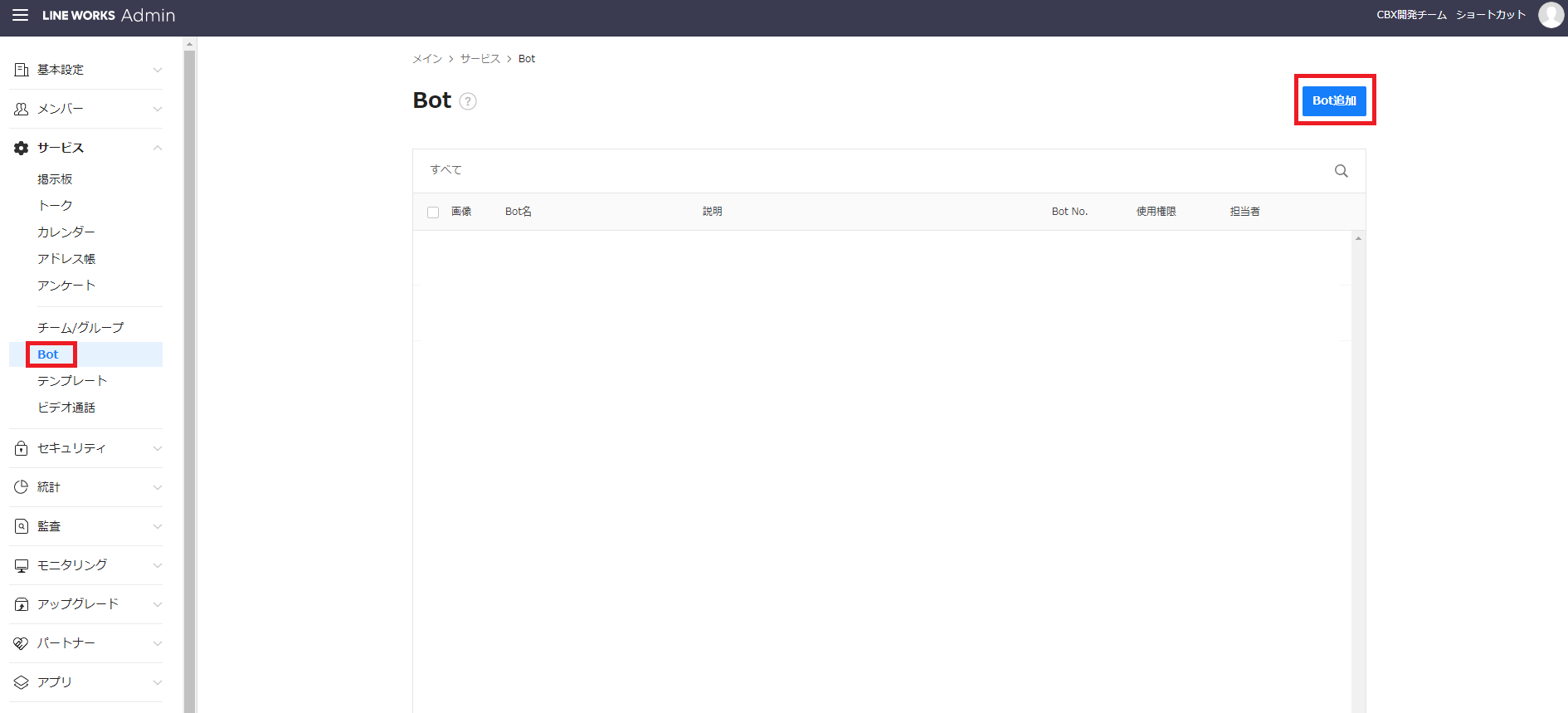Collapse the サービス section chevron

158,148
